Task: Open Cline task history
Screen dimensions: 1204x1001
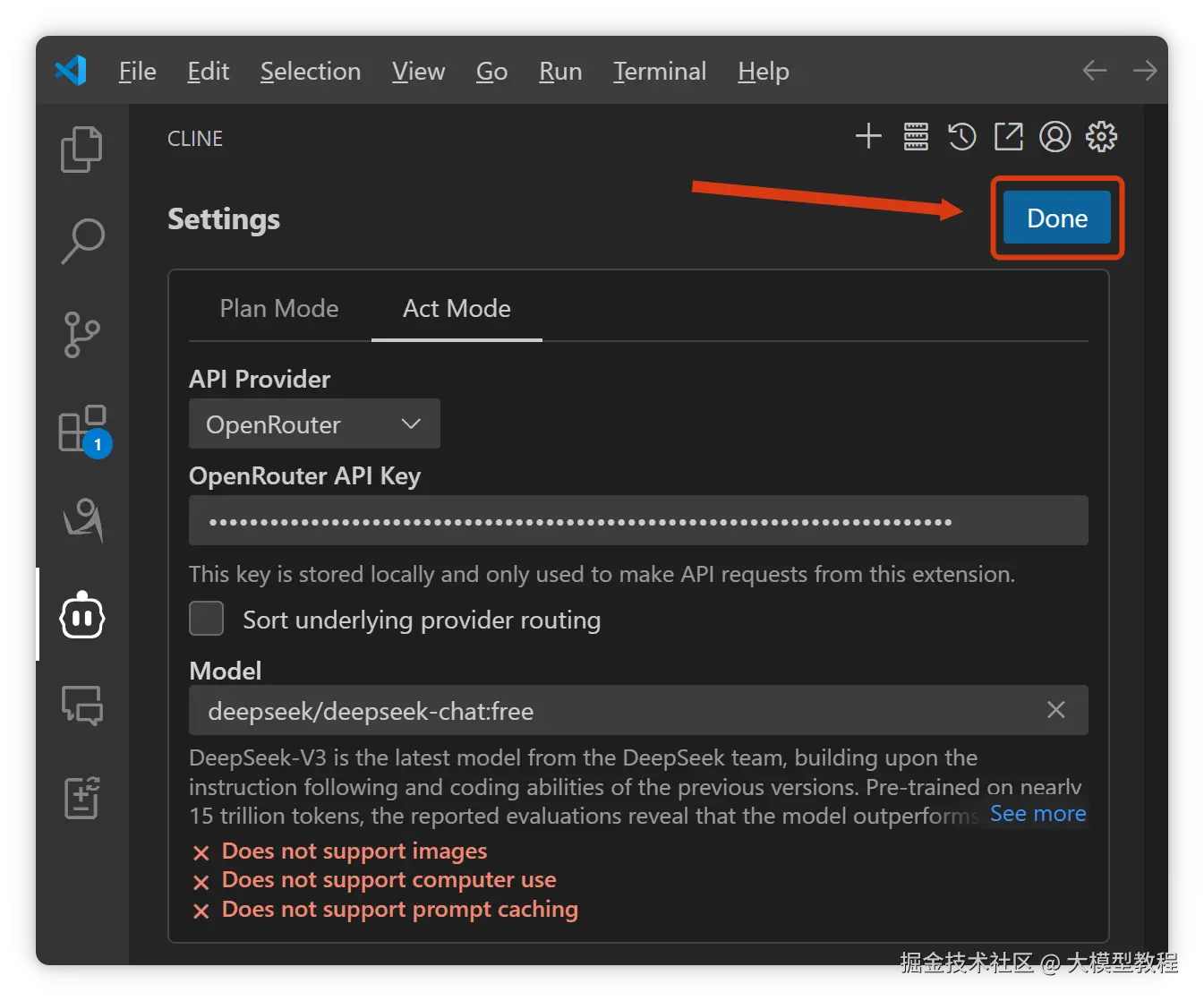Action: click(x=962, y=137)
